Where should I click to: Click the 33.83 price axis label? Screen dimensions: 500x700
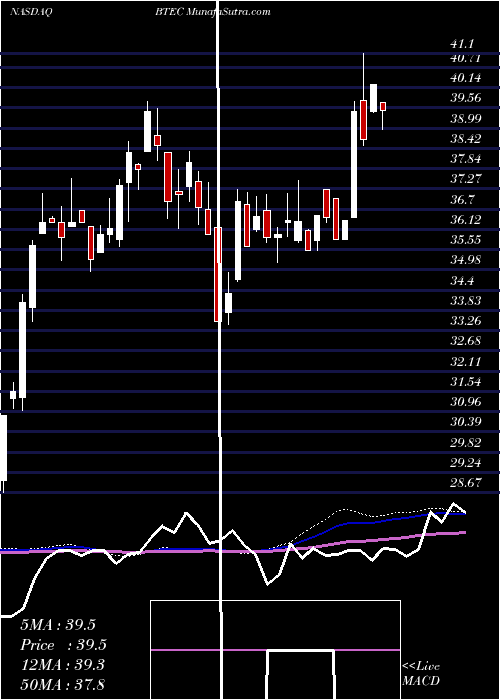[x=466, y=300]
